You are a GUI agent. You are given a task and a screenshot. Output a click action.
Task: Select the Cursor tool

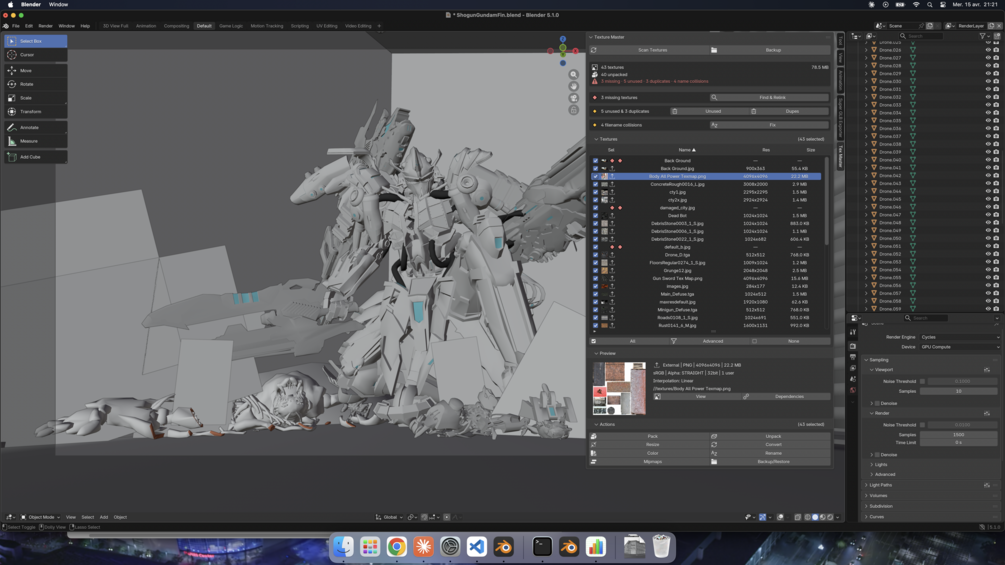tap(35, 55)
